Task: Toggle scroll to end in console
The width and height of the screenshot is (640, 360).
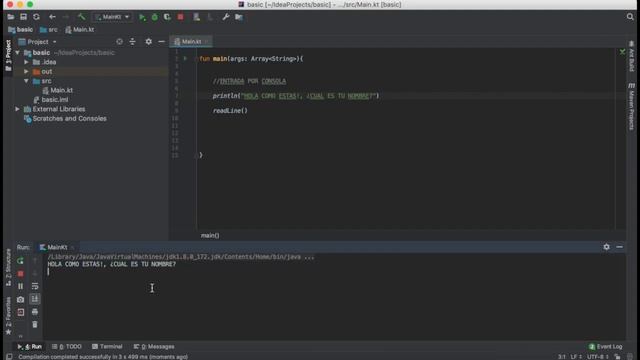Action: [x=35, y=300]
